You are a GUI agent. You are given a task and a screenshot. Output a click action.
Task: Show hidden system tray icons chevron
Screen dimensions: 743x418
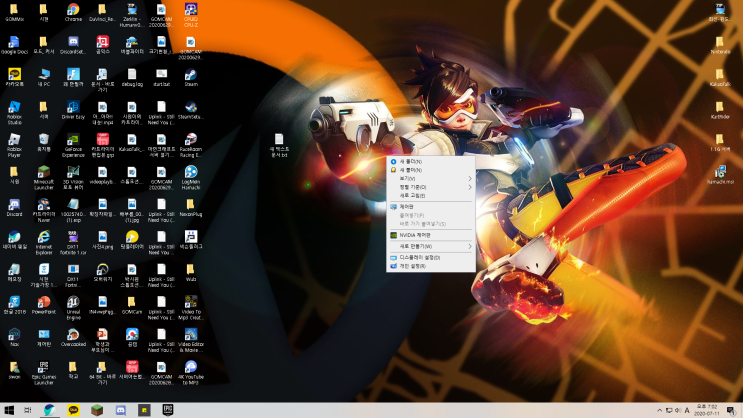tap(660, 410)
